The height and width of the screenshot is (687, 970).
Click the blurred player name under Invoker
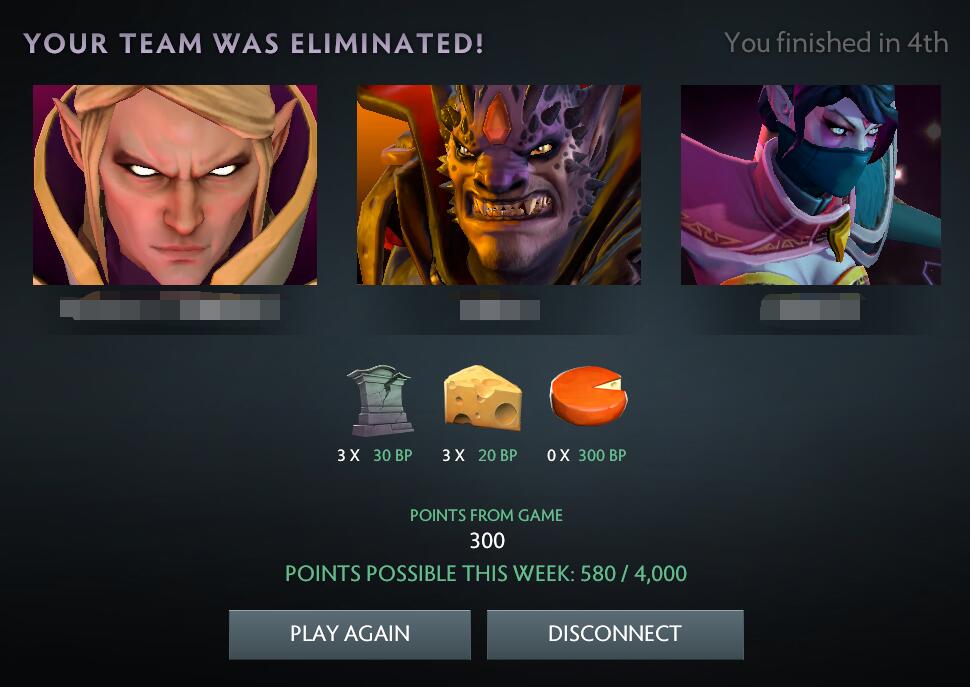click(x=170, y=307)
